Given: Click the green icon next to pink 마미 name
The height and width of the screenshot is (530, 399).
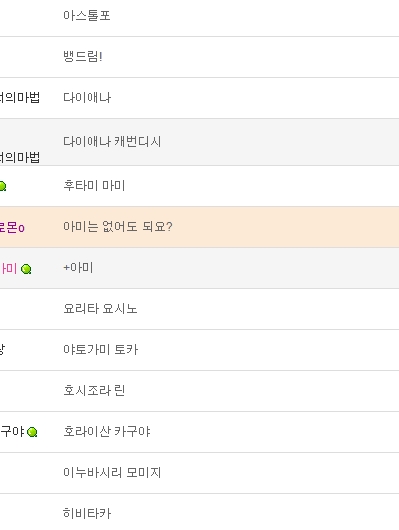Looking at the screenshot, I should (x=26, y=269).
